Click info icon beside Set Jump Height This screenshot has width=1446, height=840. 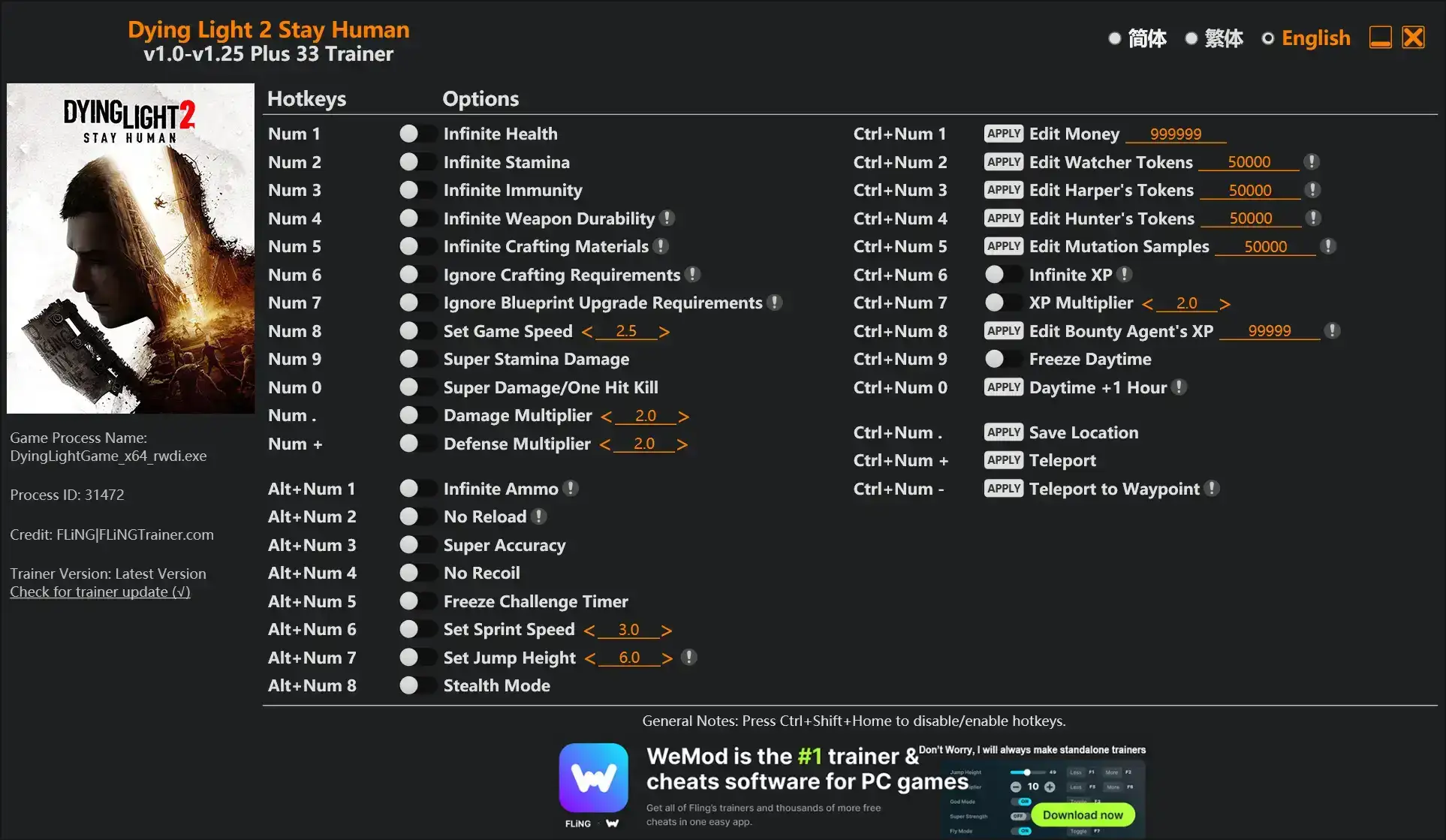pos(688,658)
